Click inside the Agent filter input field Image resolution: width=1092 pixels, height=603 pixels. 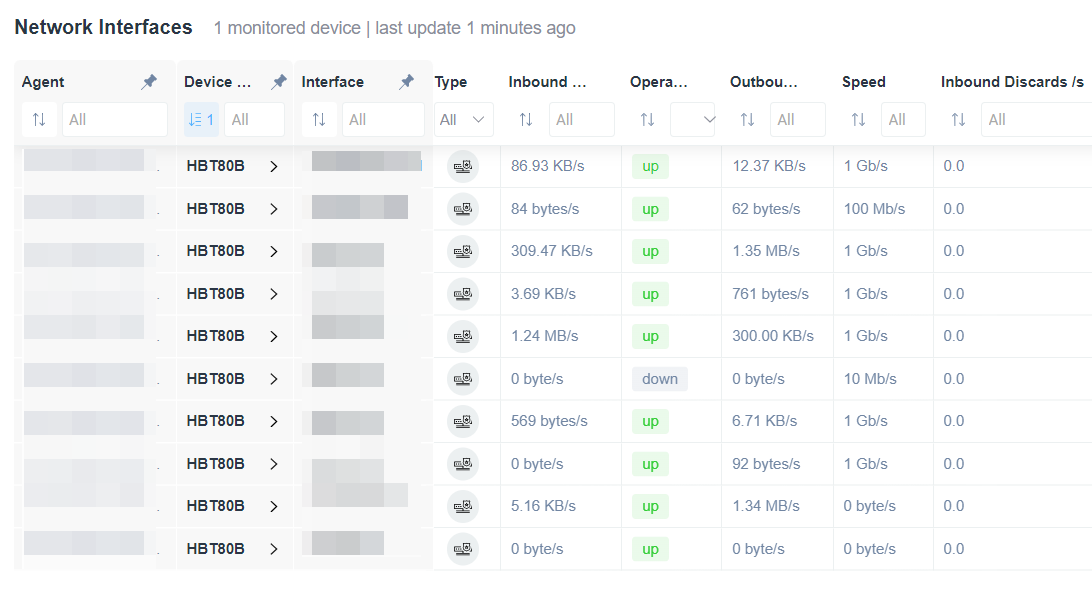114,119
